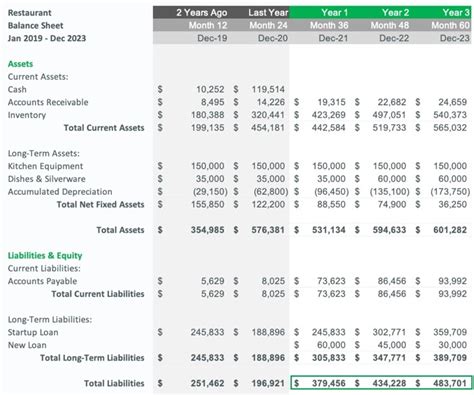The width and height of the screenshot is (474, 395).
Task: Click the 'Total Liabilities' row label
Action: click(x=114, y=383)
